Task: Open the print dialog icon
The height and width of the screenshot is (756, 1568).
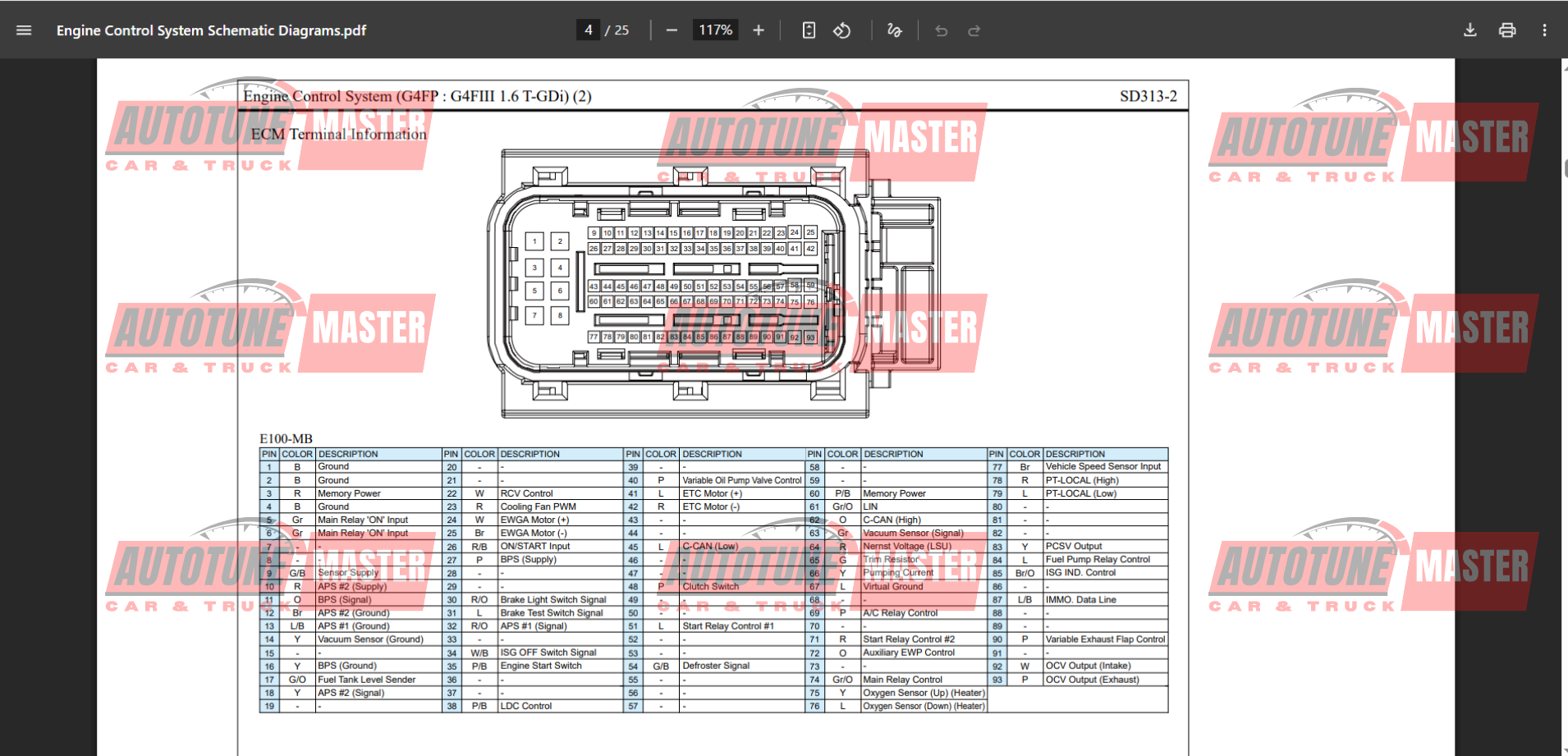Action: [1507, 30]
